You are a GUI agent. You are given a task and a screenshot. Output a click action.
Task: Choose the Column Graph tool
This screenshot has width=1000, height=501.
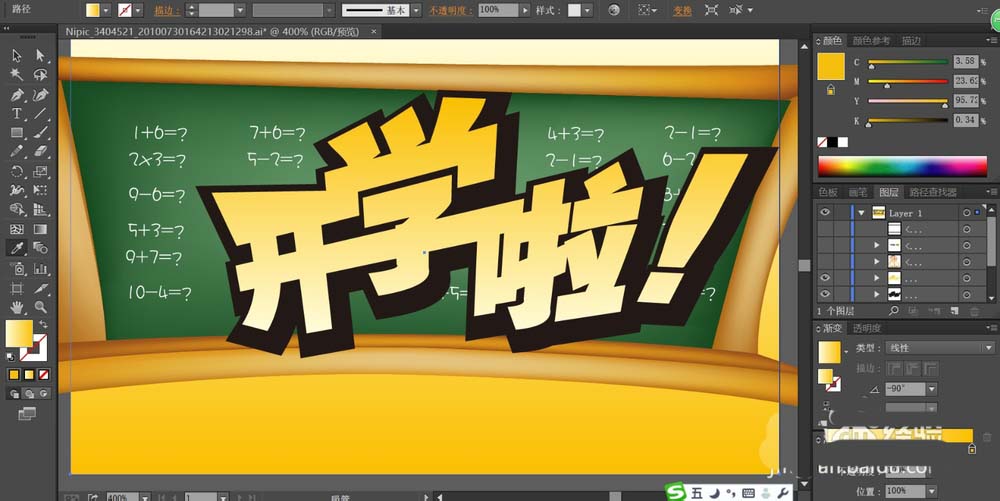pos(40,268)
